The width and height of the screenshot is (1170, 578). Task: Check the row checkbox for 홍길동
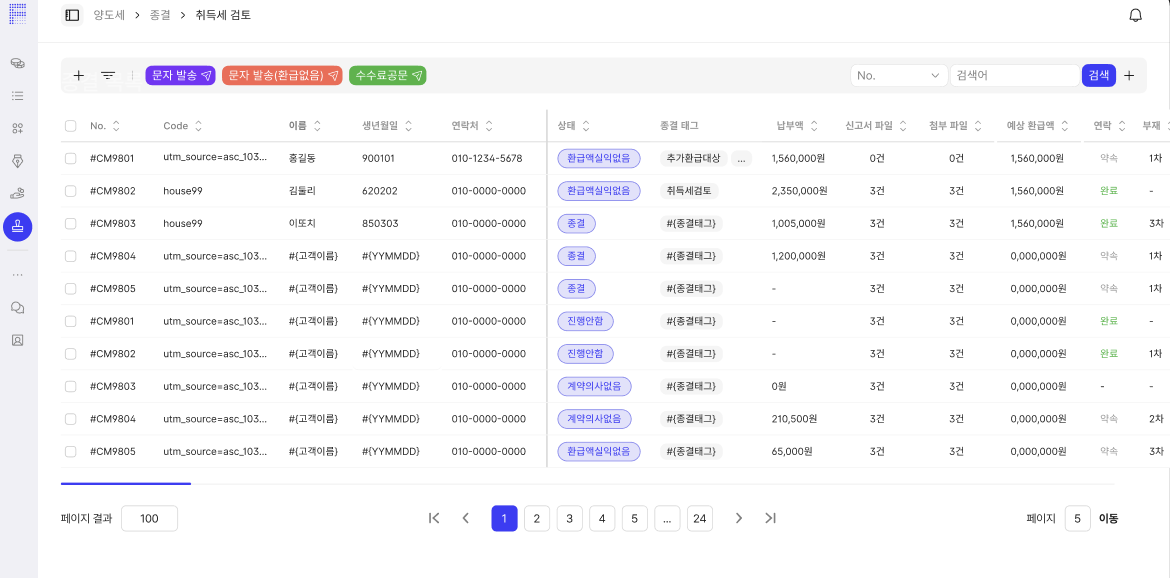click(70, 158)
